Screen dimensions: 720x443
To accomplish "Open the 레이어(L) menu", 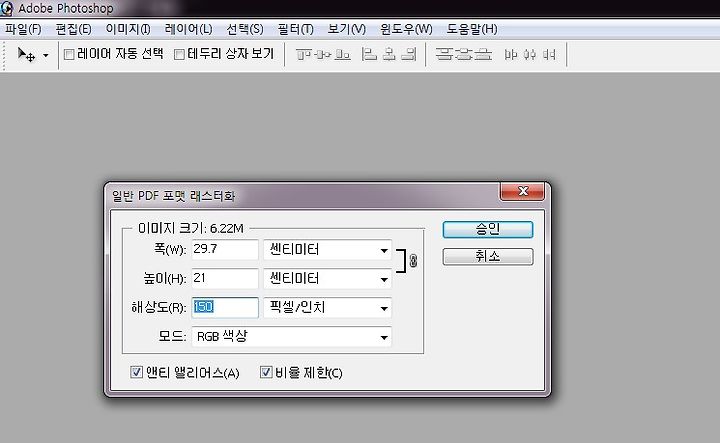I will click(x=188, y=29).
